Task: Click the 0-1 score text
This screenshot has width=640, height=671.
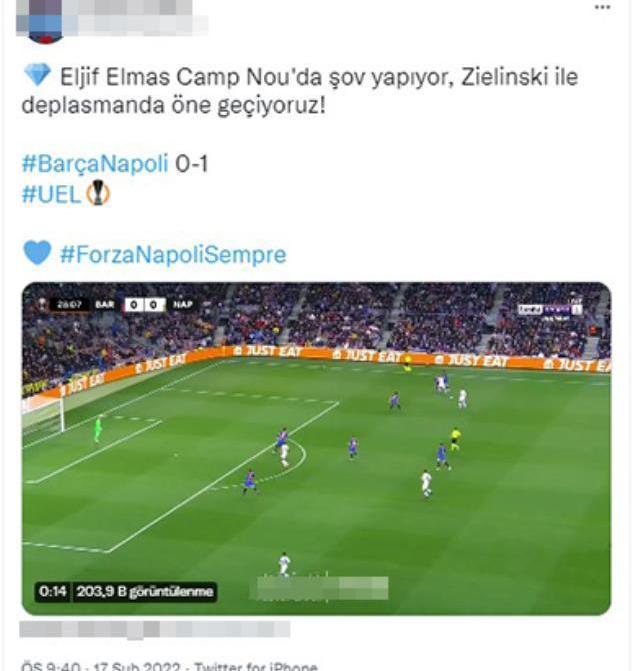Action: [x=191, y=164]
